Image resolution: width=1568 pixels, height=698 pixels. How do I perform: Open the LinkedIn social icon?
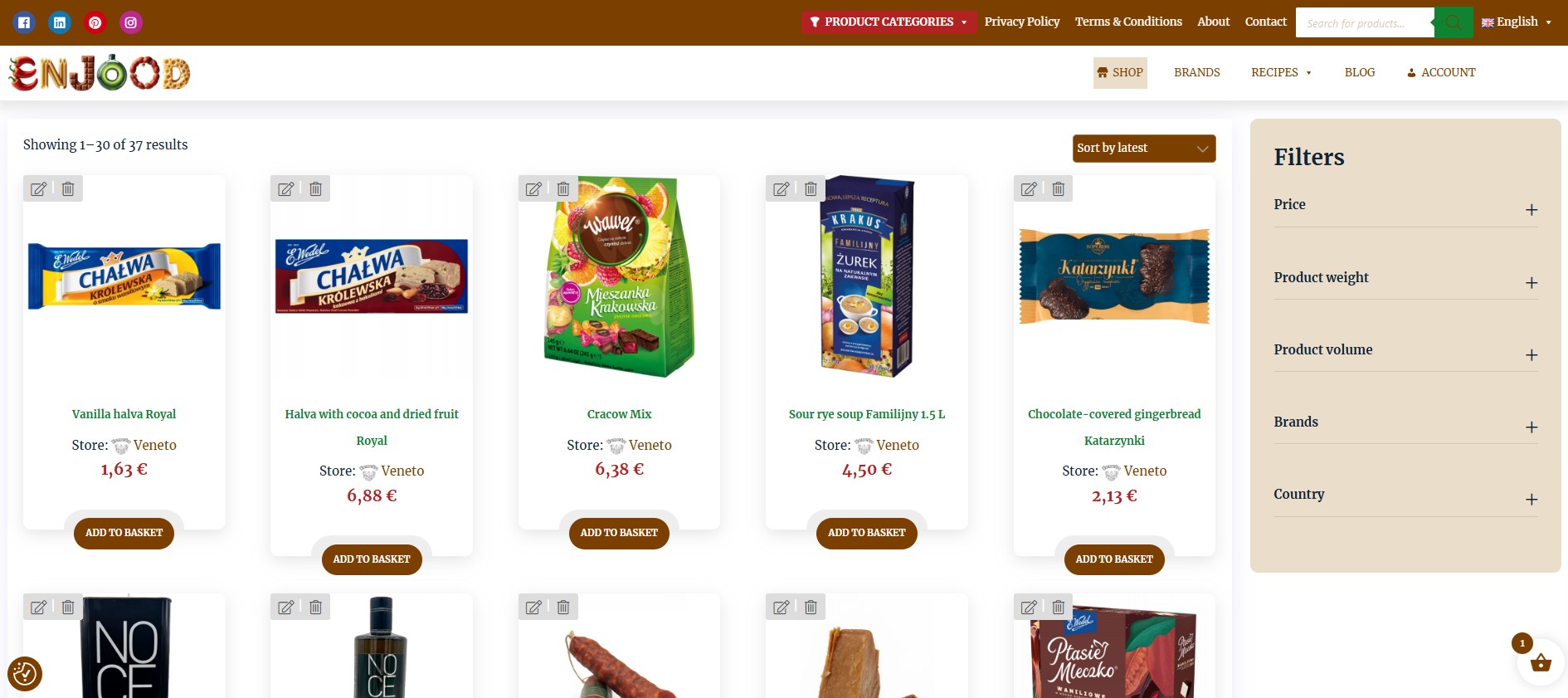[x=60, y=22]
